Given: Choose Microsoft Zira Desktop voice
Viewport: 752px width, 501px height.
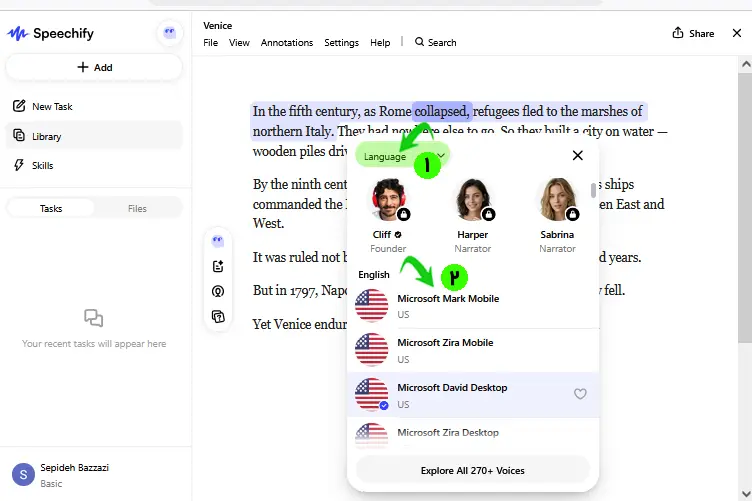Looking at the screenshot, I should point(473,433).
